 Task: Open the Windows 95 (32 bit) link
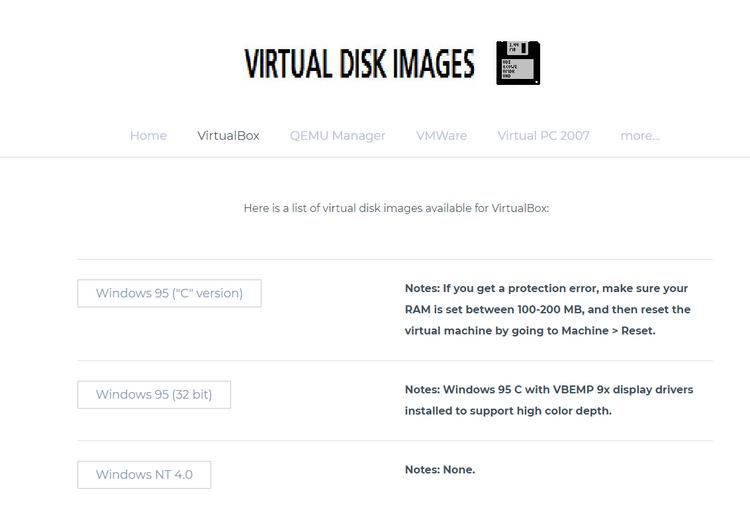(154, 395)
